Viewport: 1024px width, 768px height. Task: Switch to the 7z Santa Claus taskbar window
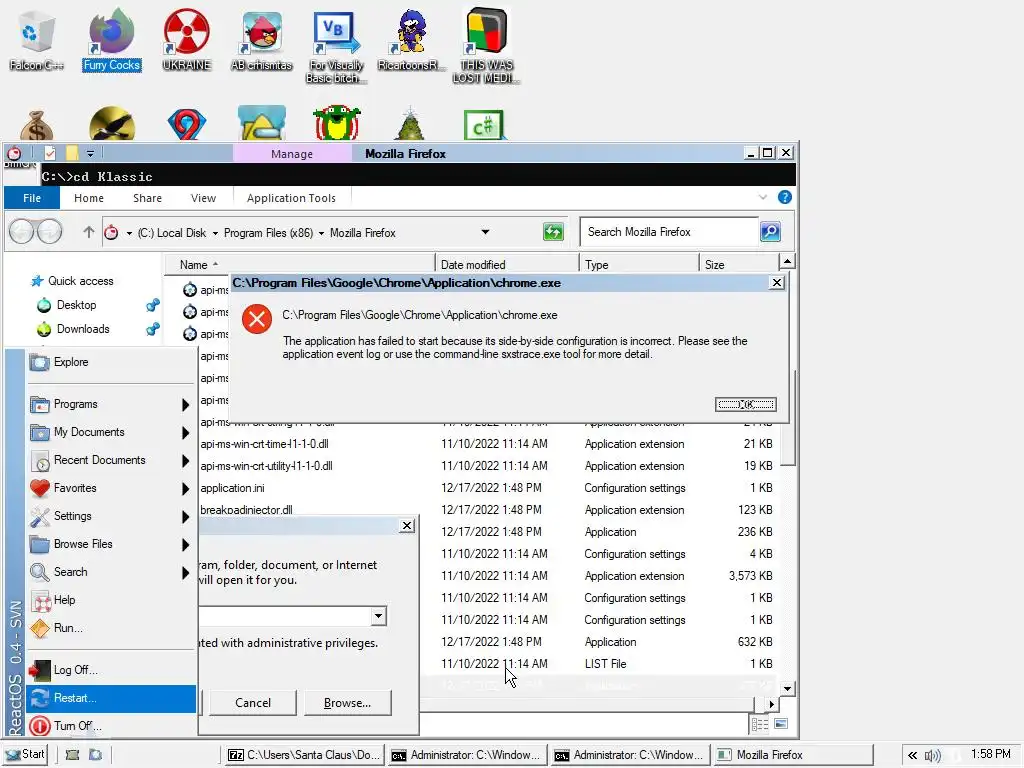304,755
